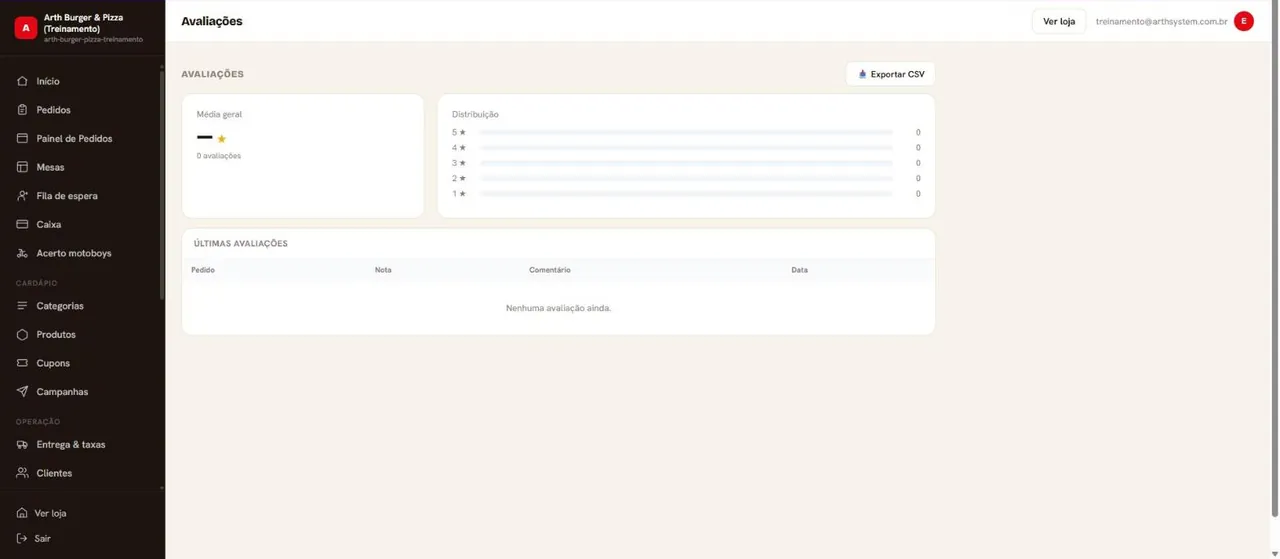
Task: Click the Acerto motoboys scooter icon
Action: click(x=22, y=253)
